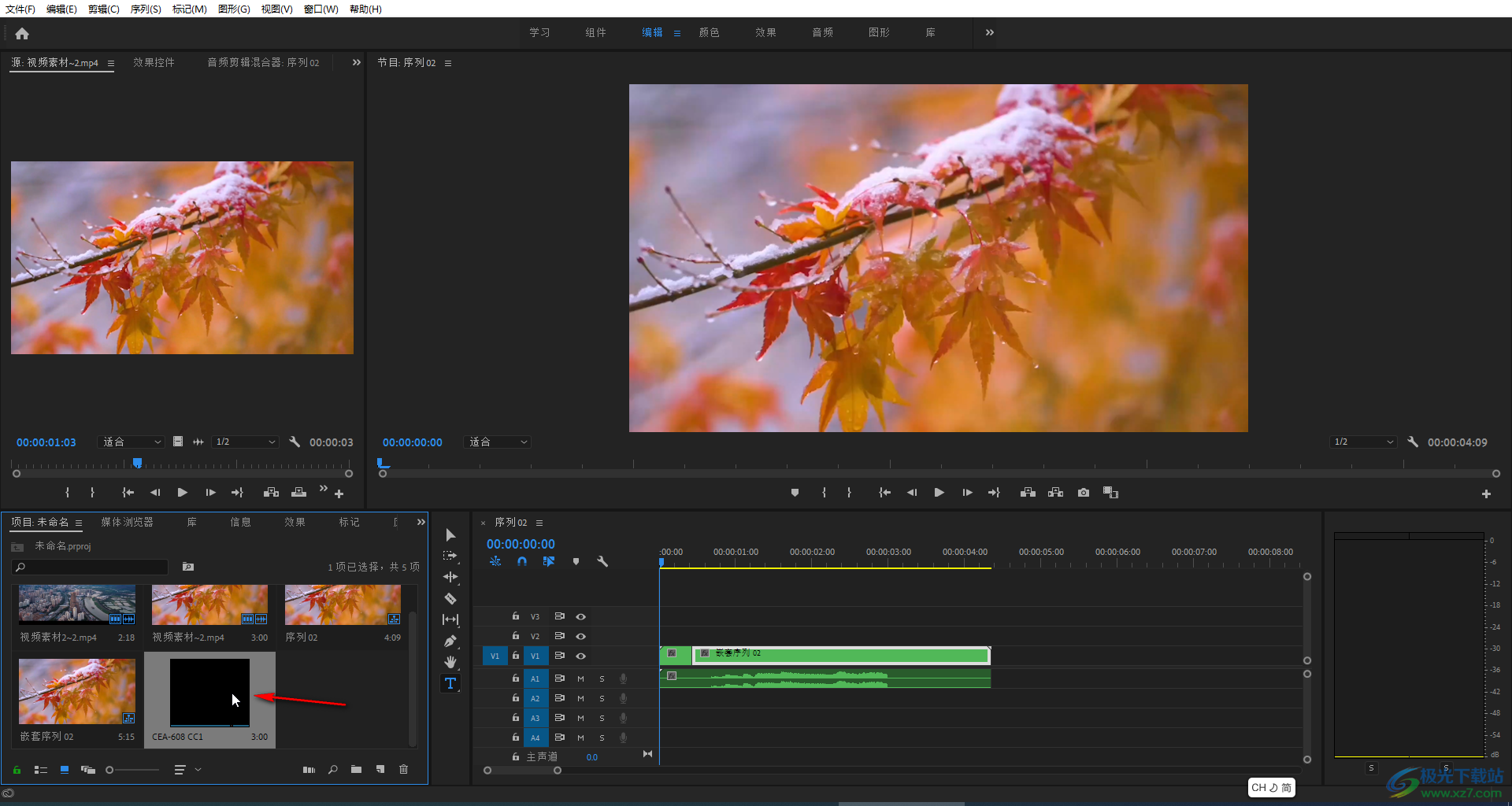Expand source panel tabs overflow chevrons
1512x806 pixels.
coord(356,62)
